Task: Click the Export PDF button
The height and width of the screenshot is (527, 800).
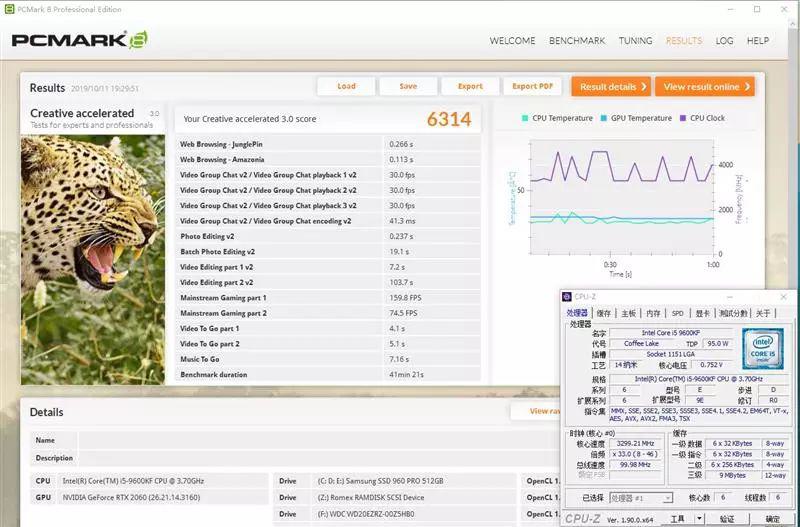Action: point(532,86)
